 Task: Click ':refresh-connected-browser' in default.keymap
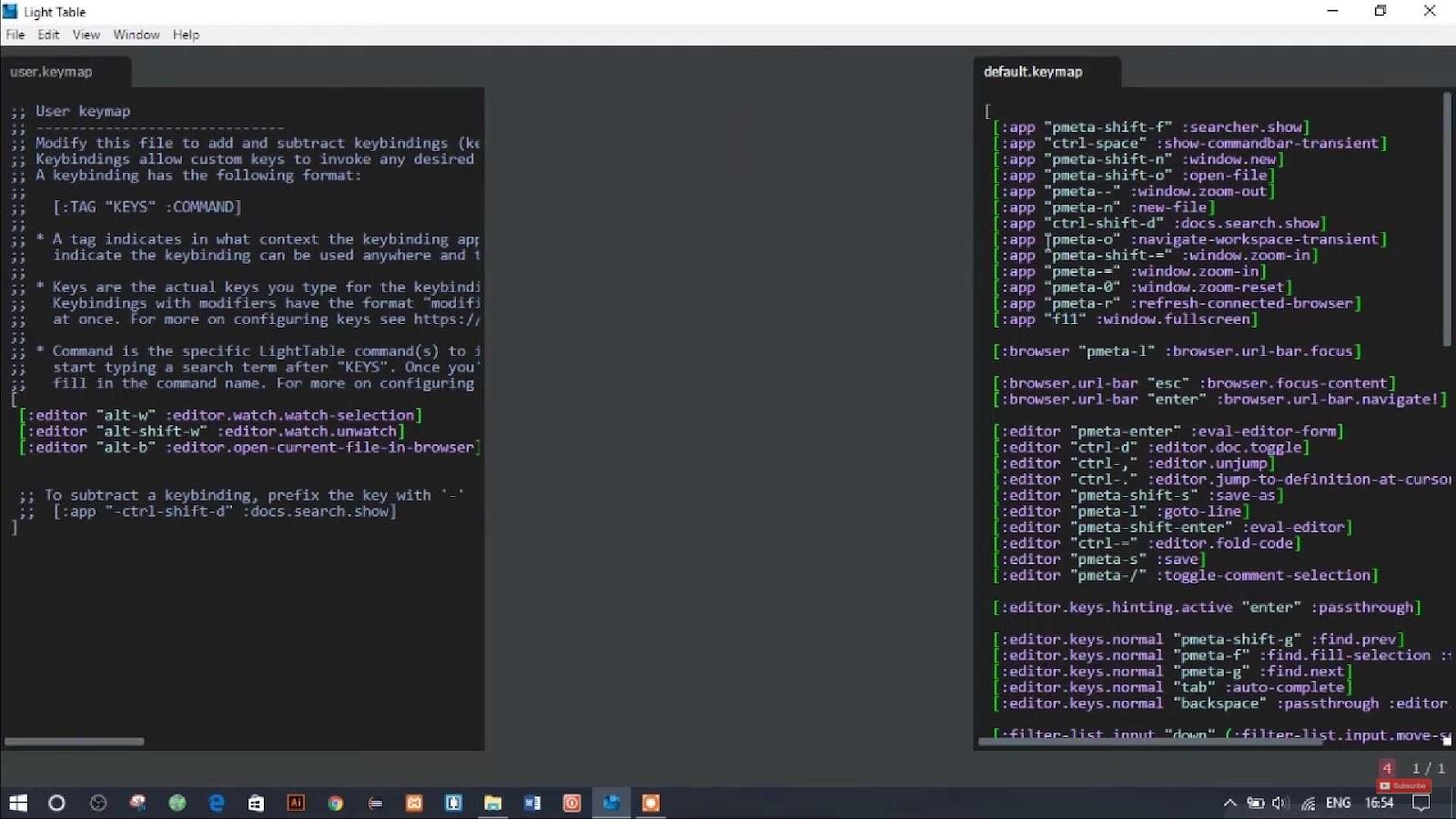tap(1242, 303)
